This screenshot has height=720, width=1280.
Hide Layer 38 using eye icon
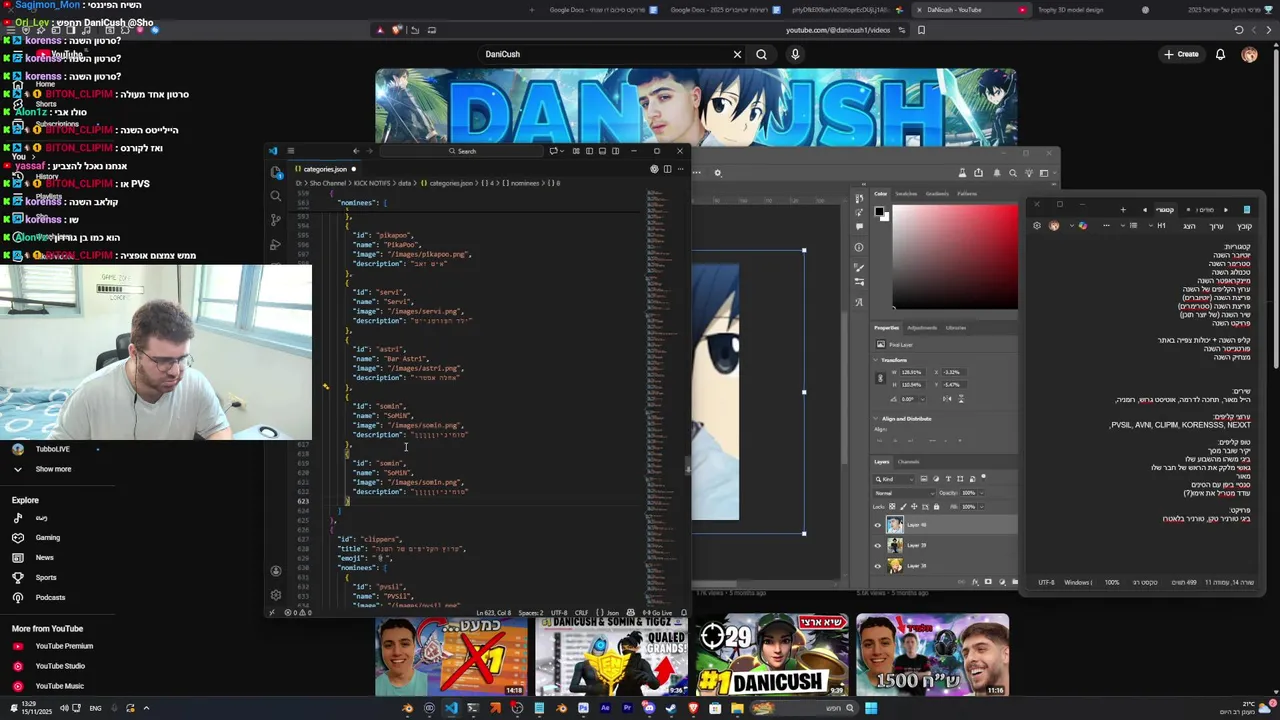[878, 565]
